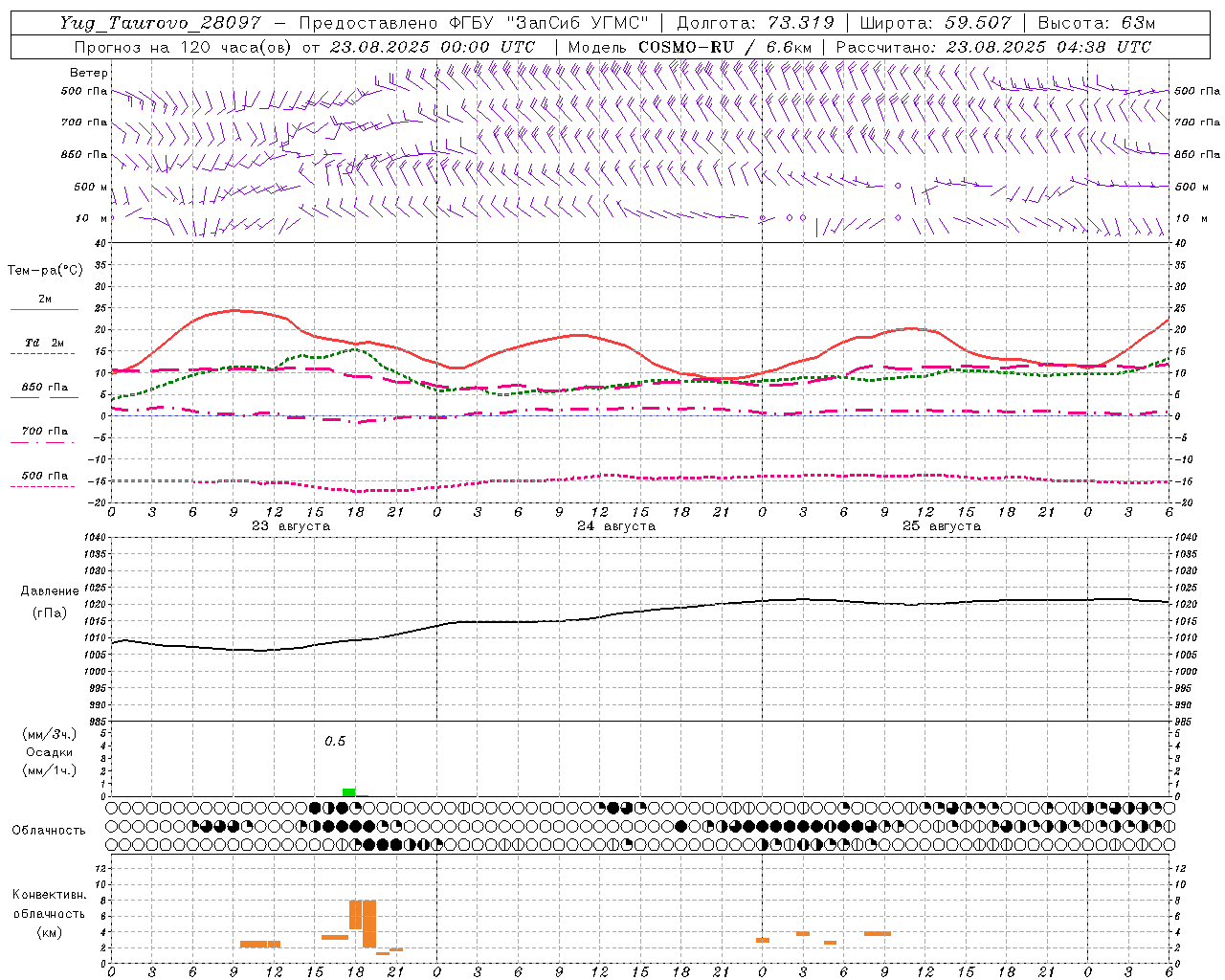Select the text Предоставлено ФГБУ "ЗапСиб УГМС"
Viewport: 1225px width, 980px height.
point(475,23)
